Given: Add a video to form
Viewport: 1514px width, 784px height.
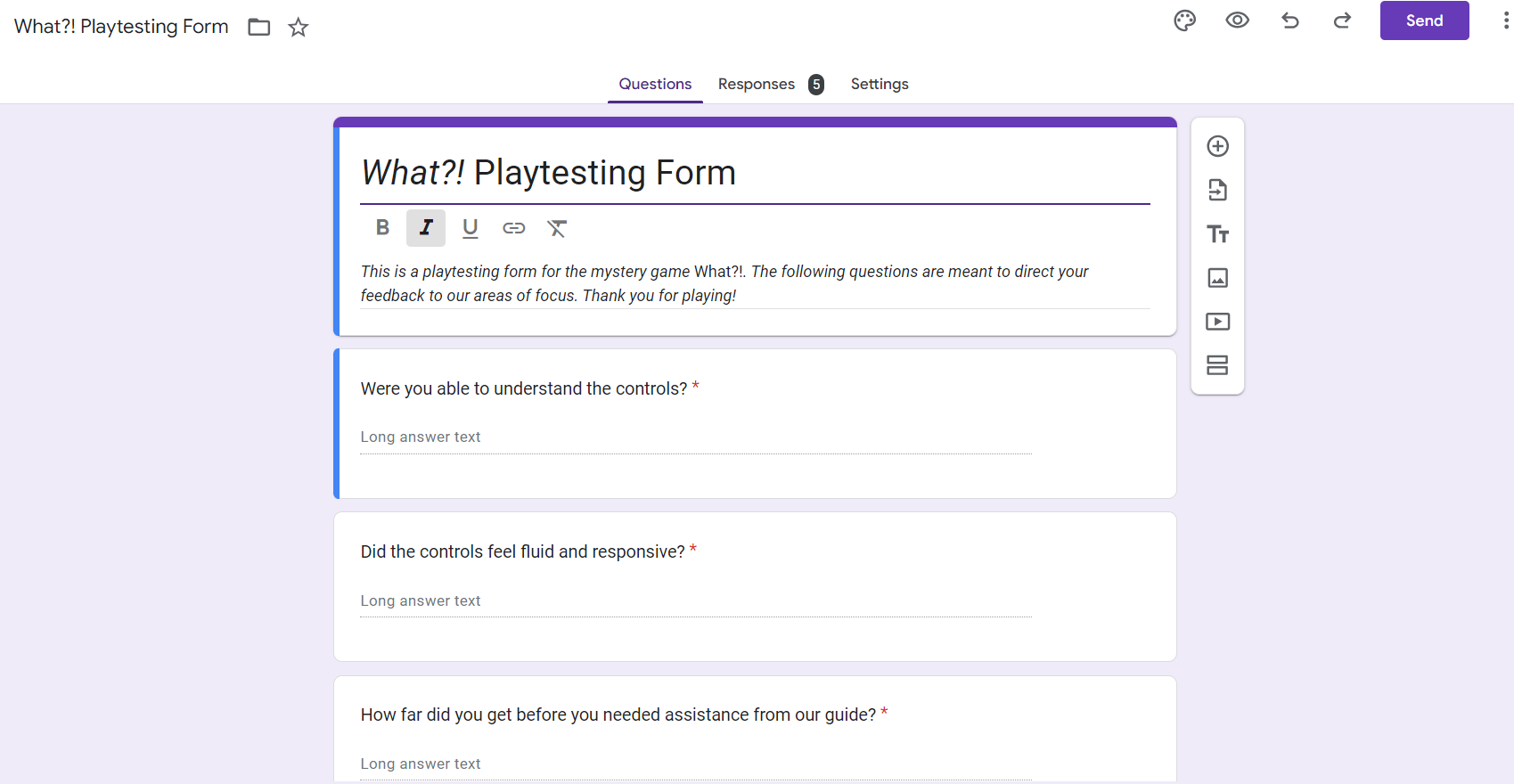Looking at the screenshot, I should [x=1217, y=322].
